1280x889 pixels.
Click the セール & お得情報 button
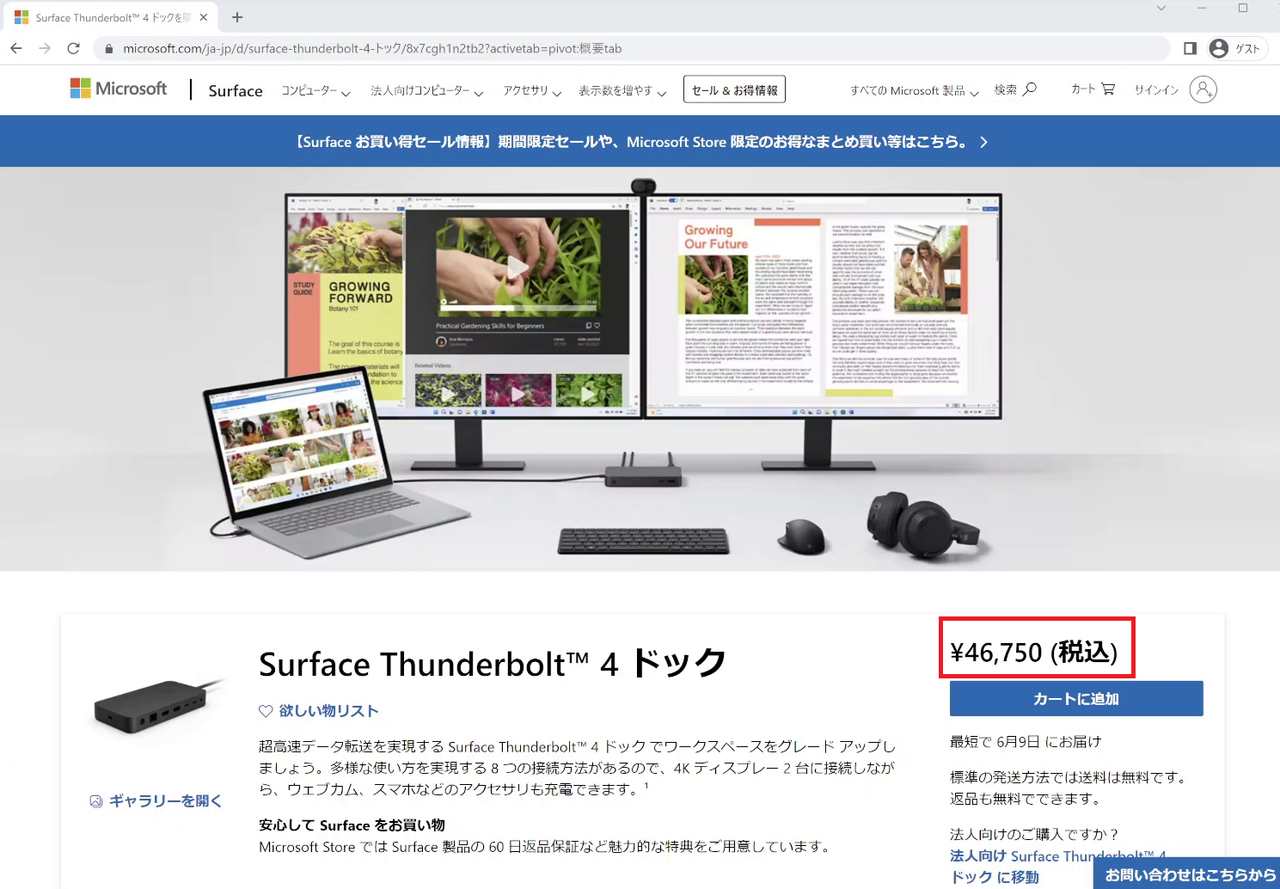click(734, 90)
